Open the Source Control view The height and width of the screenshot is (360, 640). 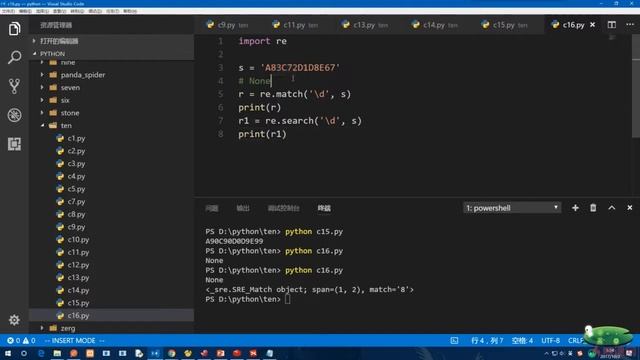pyautogui.click(x=14, y=86)
